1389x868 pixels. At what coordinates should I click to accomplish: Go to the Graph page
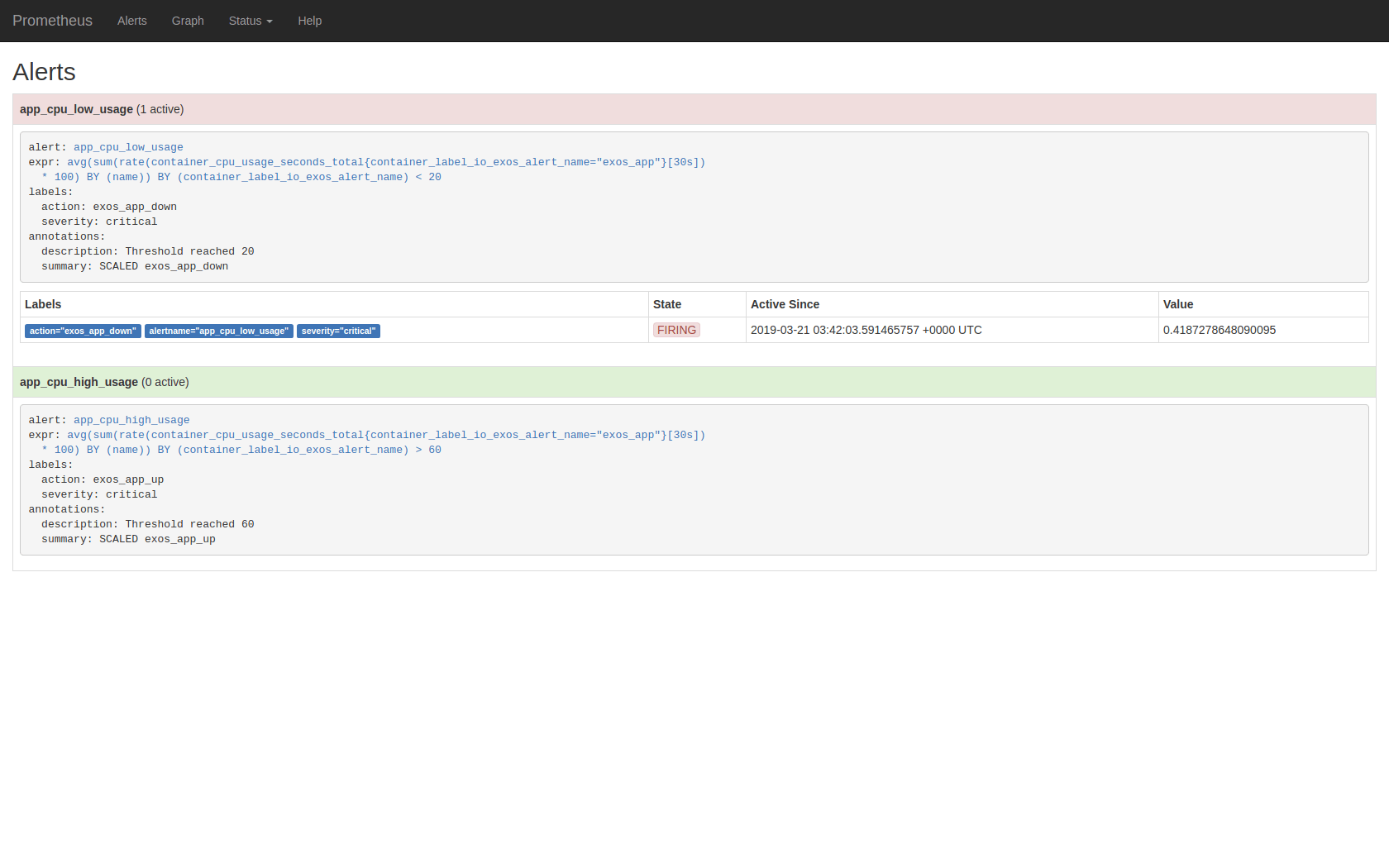pyautogui.click(x=188, y=21)
